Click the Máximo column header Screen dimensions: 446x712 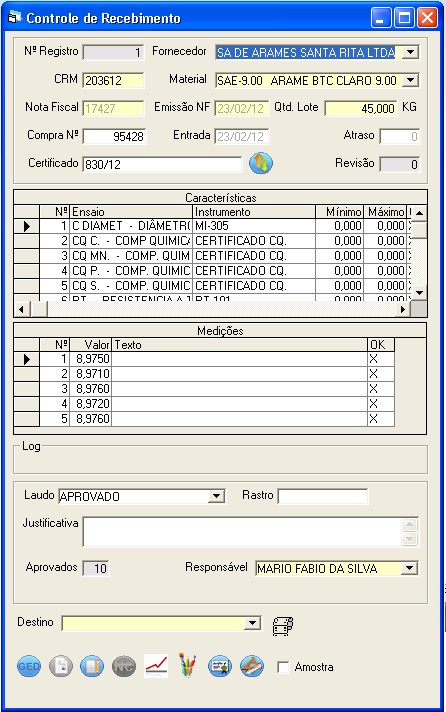pyautogui.click(x=385, y=212)
